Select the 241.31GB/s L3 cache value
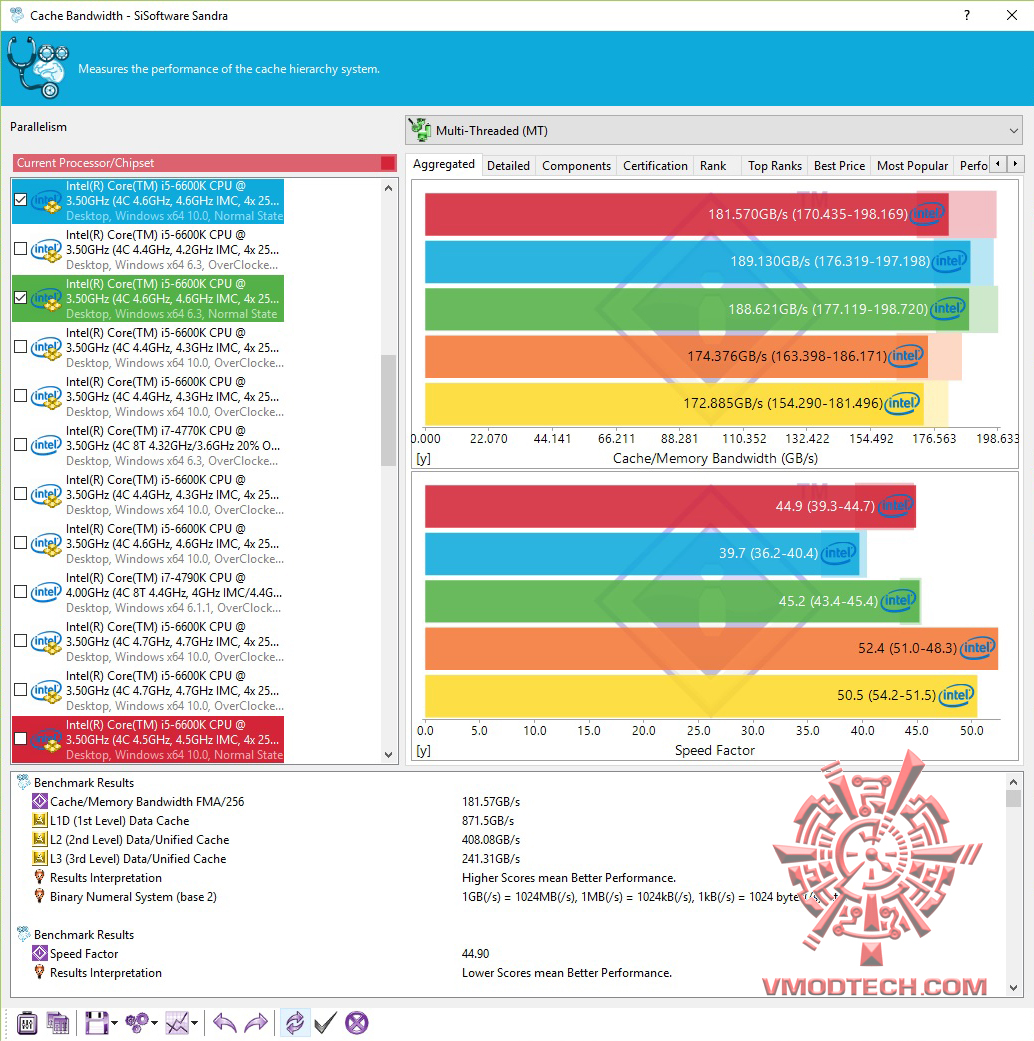 (x=491, y=858)
